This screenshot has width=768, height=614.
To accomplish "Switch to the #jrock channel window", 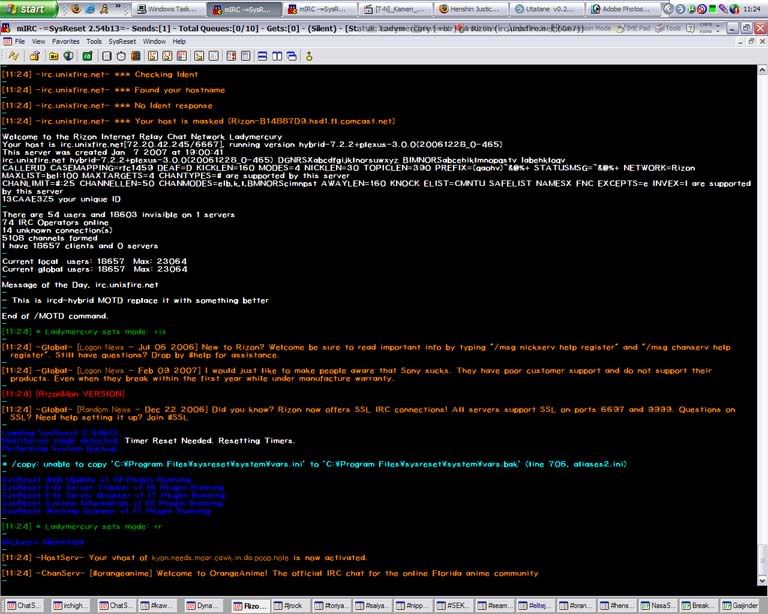I will pos(290,605).
